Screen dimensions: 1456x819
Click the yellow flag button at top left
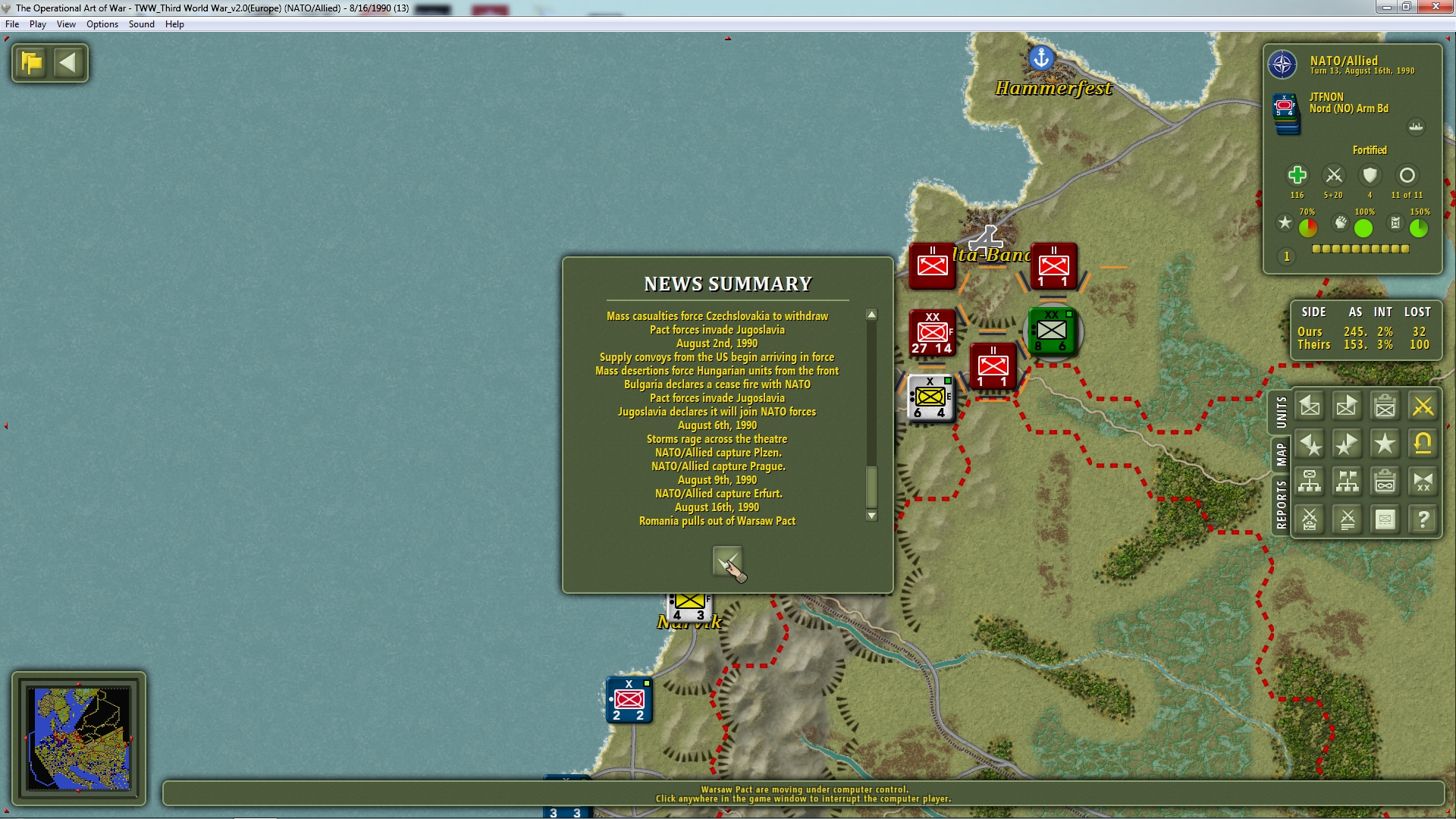pos(32,63)
